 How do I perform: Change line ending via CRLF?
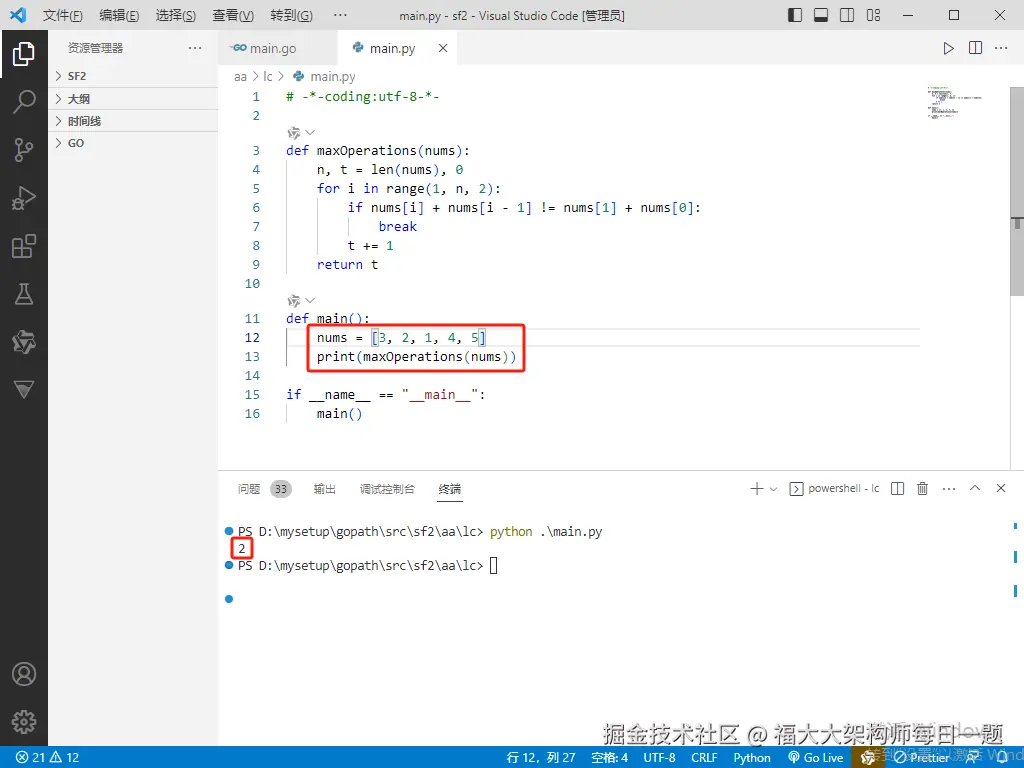tap(704, 757)
